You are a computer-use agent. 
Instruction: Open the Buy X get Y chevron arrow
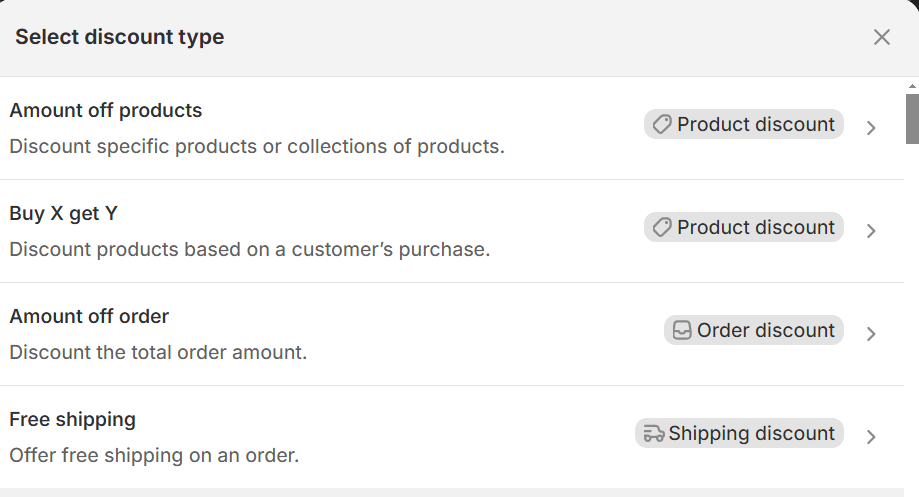click(x=871, y=231)
